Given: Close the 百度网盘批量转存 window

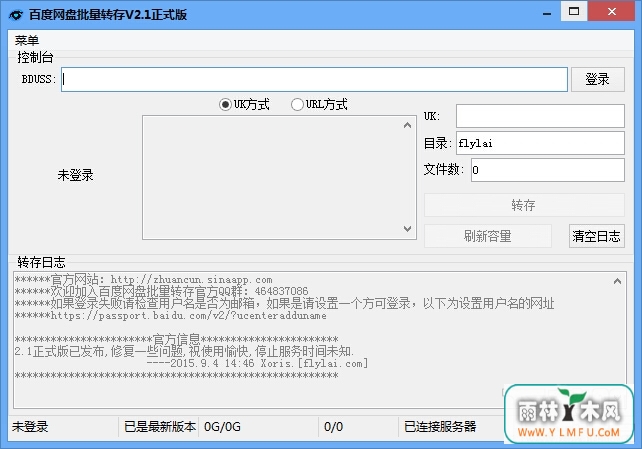Looking at the screenshot, I should pyautogui.click(x=612, y=11).
